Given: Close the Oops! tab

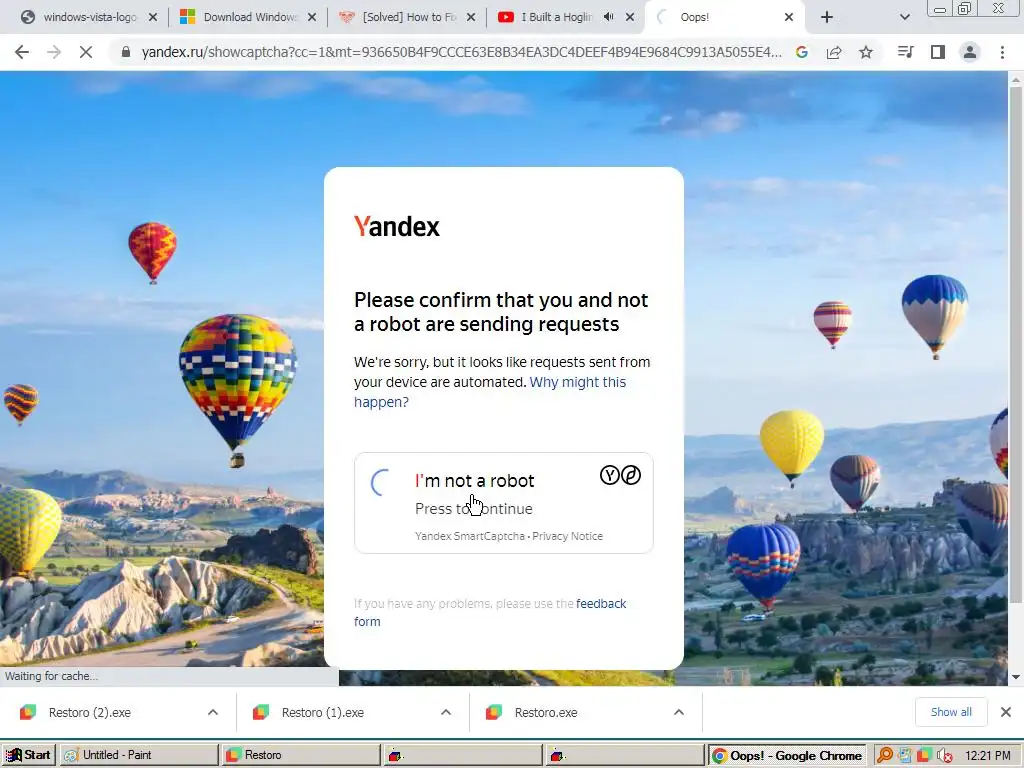Looking at the screenshot, I should click(x=789, y=17).
